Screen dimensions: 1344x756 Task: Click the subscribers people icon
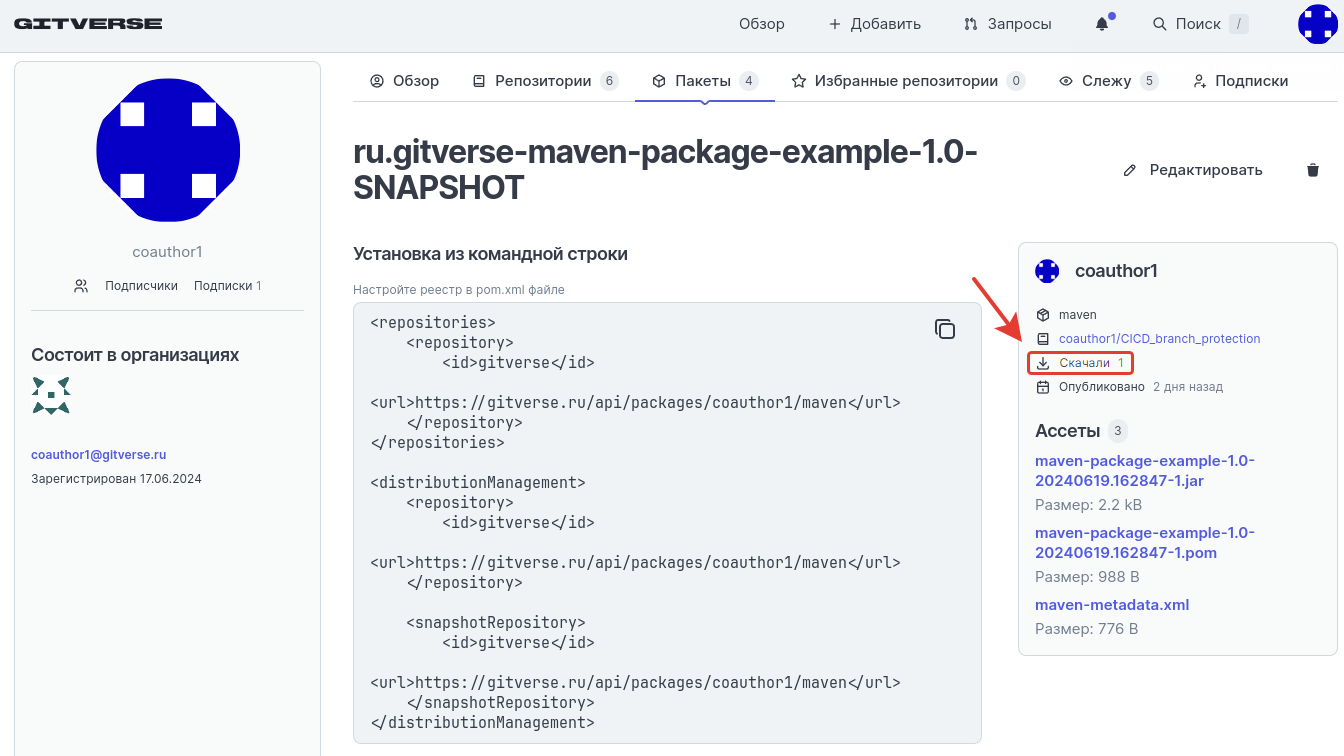[x=81, y=286]
